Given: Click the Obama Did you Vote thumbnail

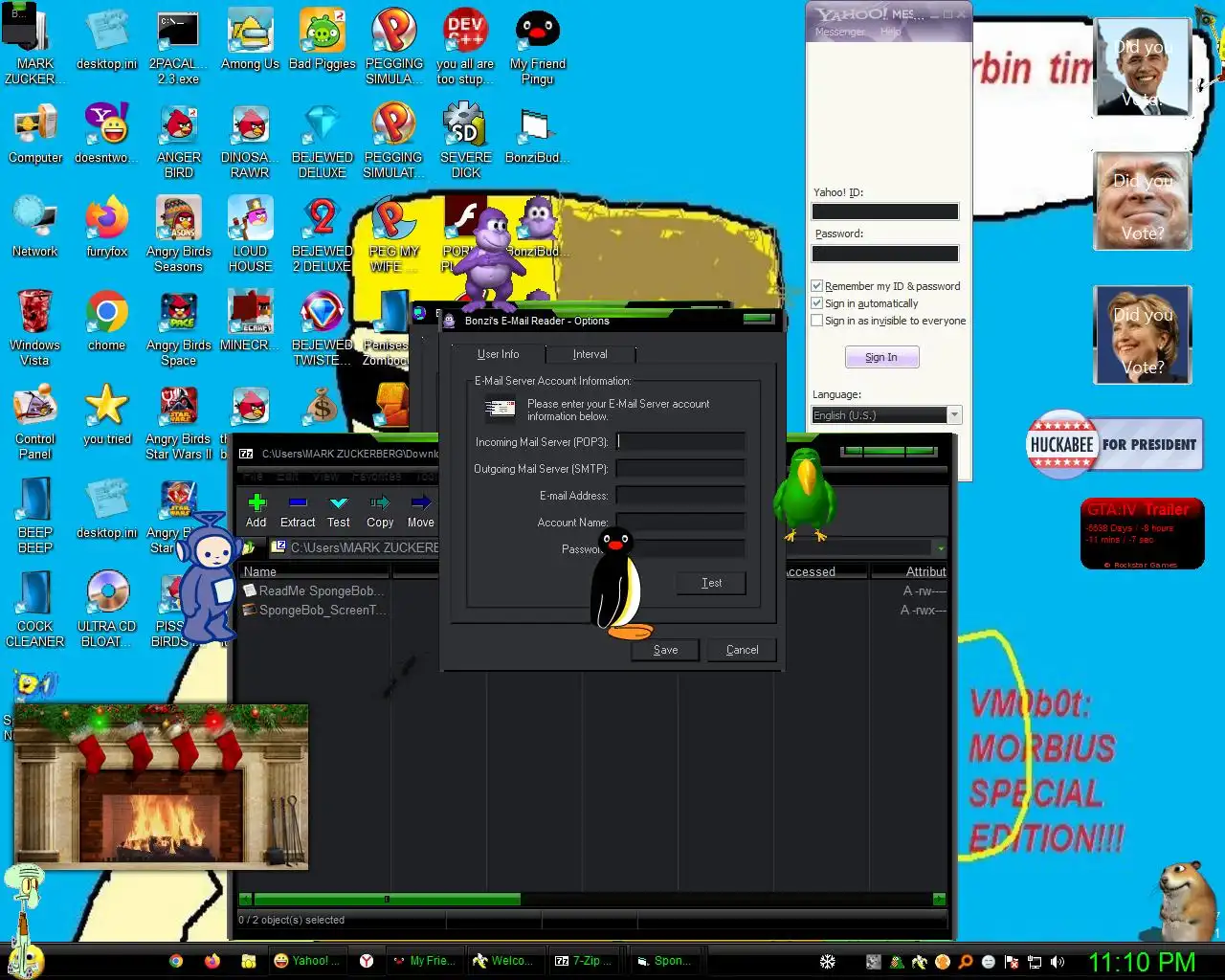Looking at the screenshot, I should pyautogui.click(x=1143, y=68).
